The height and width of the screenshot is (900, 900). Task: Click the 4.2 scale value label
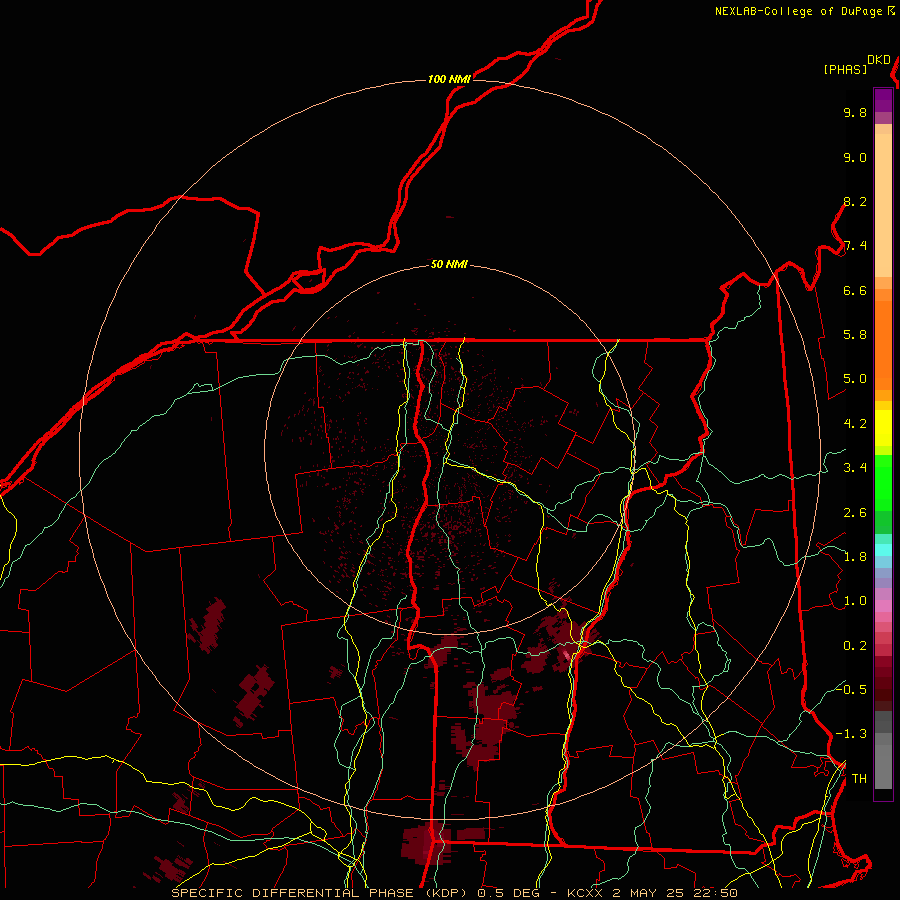pyautogui.click(x=855, y=424)
